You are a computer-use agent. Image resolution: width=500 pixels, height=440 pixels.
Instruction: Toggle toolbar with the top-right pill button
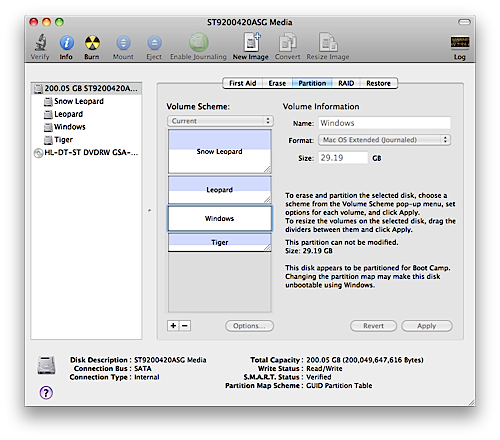click(x=464, y=22)
